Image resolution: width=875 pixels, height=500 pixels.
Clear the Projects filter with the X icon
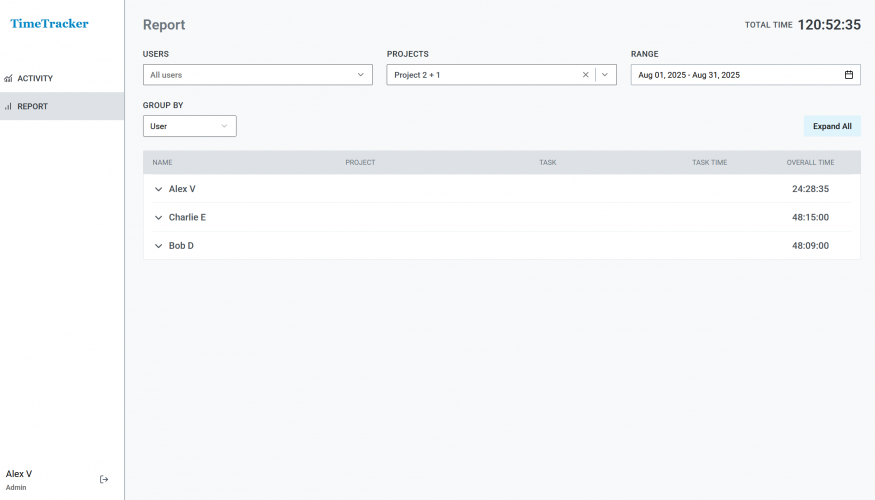point(585,75)
